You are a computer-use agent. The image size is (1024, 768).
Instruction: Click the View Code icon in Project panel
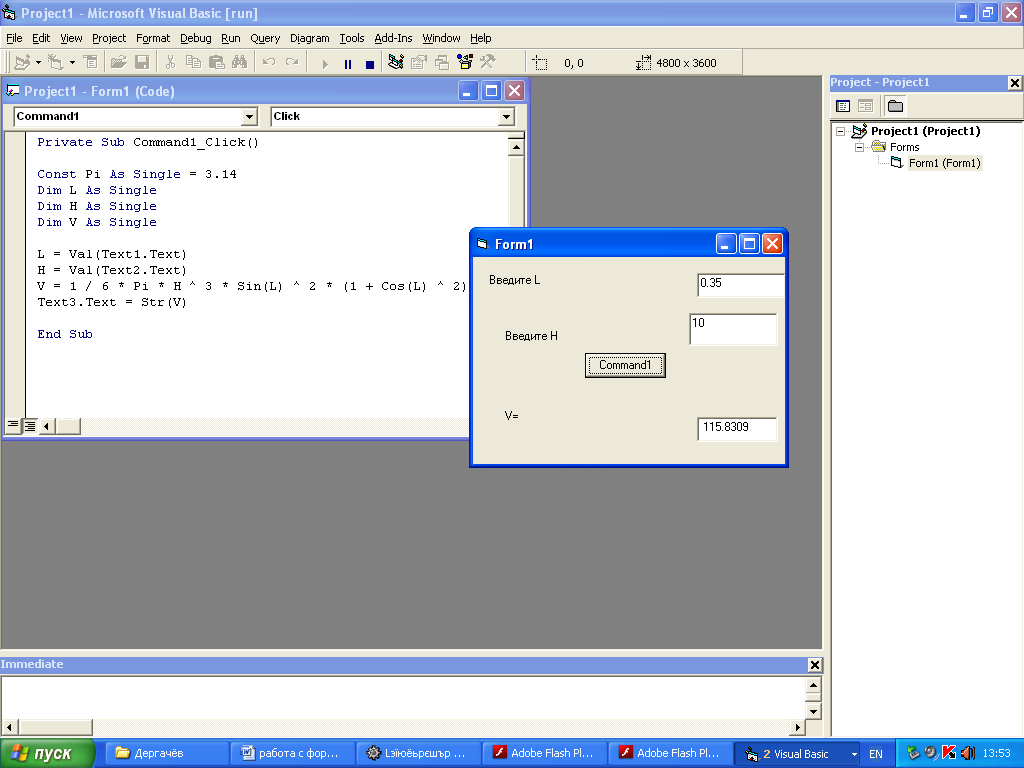(x=843, y=106)
